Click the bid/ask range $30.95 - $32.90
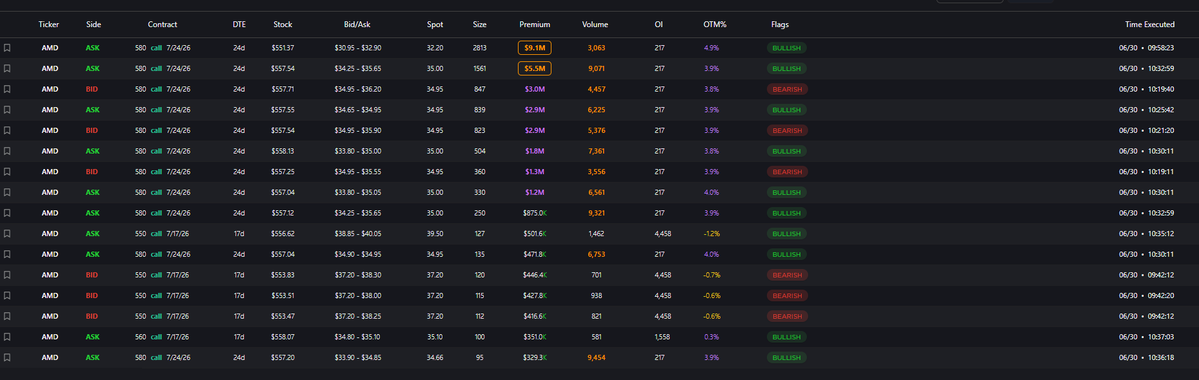1199x380 pixels. [358, 47]
